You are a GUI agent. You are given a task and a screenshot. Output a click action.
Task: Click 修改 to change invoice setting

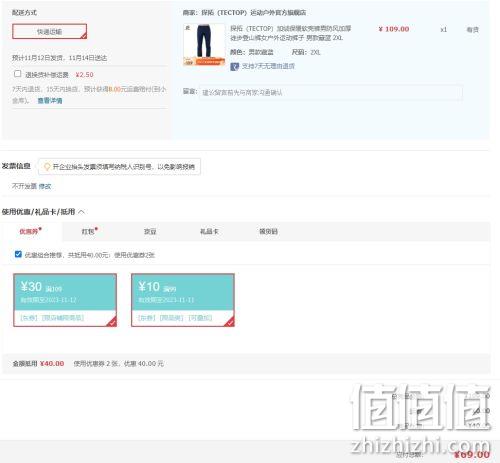(45, 186)
